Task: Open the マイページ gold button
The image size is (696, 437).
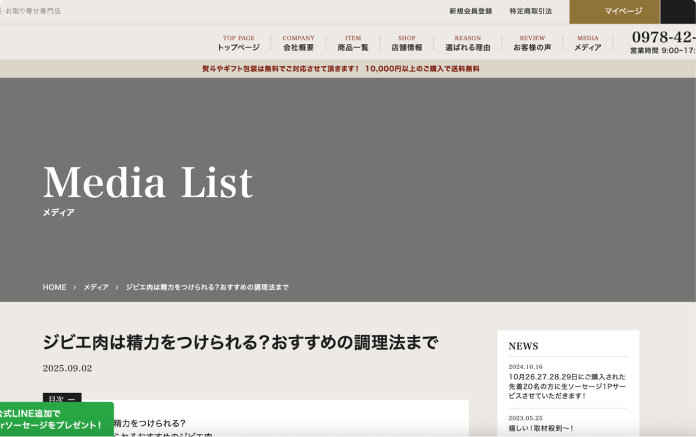Action: [x=614, y=11]
